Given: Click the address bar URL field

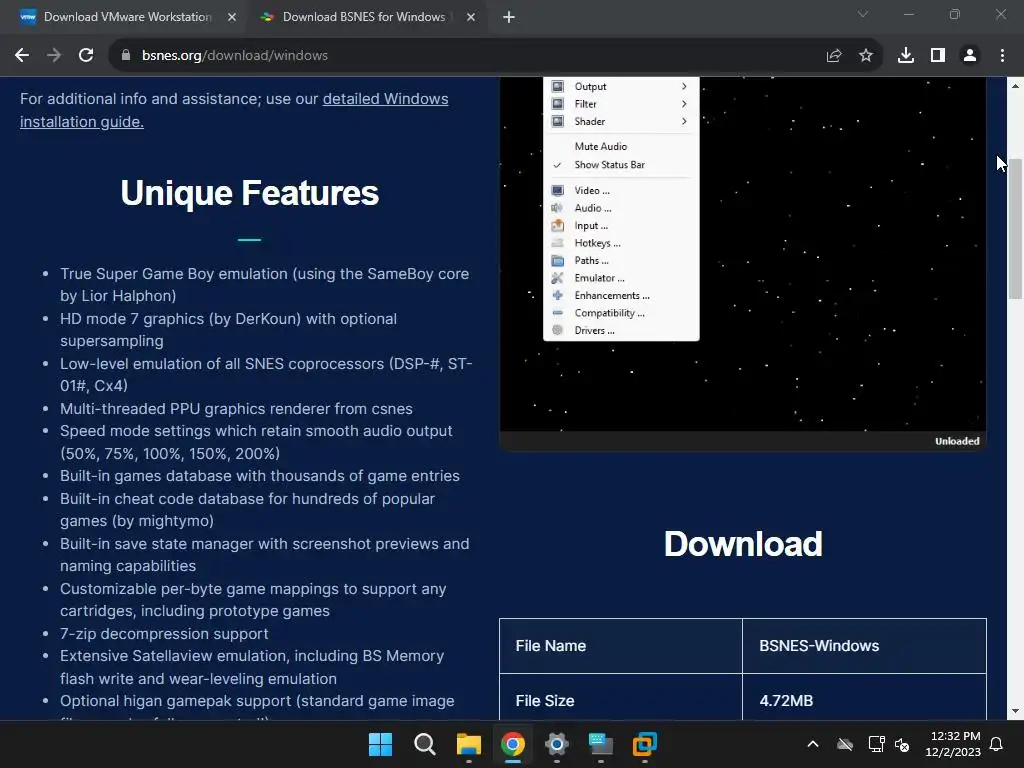Looking at the screenshot, I should [x=470, y=56].
